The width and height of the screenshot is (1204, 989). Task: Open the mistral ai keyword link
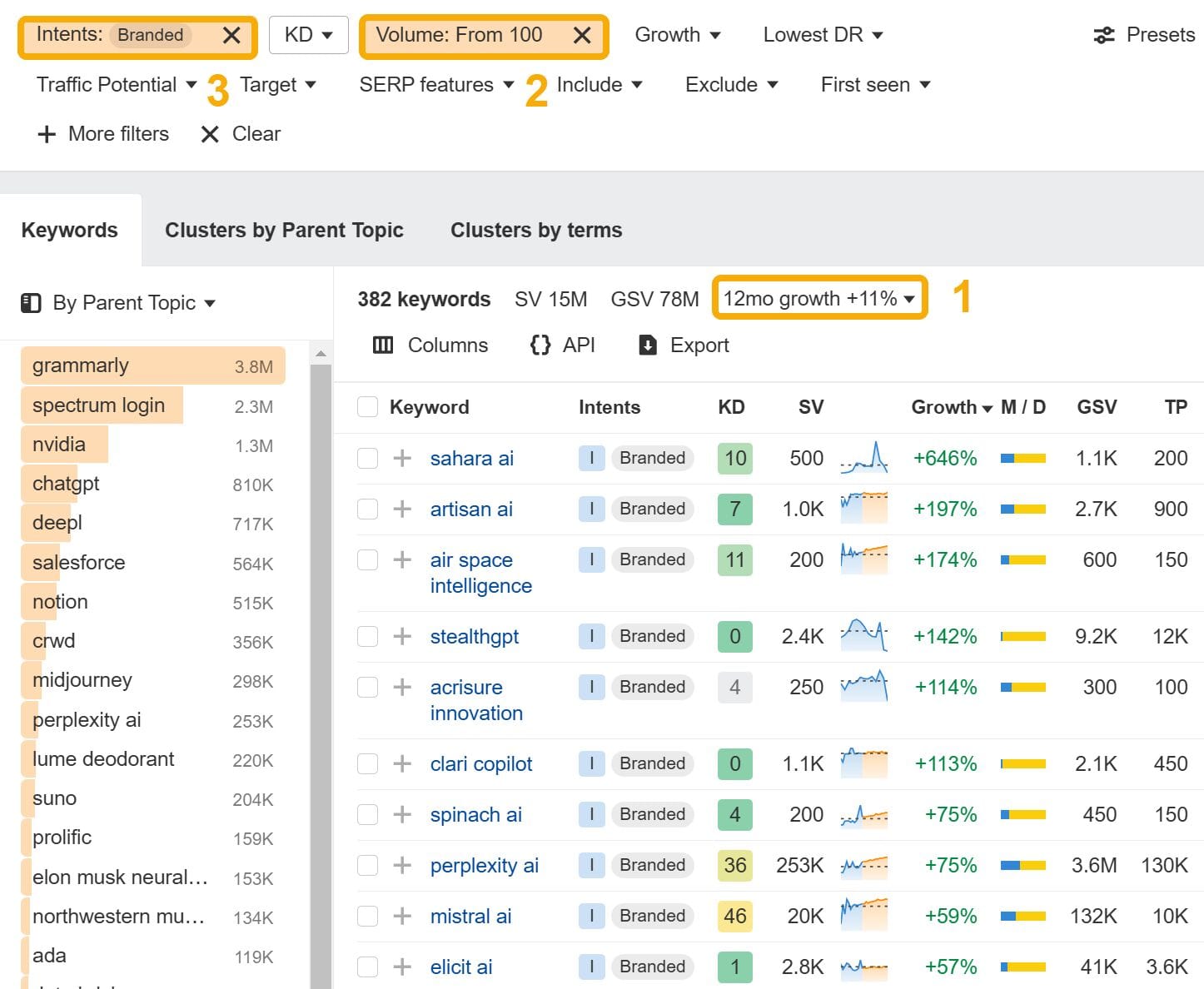(470, 917)
